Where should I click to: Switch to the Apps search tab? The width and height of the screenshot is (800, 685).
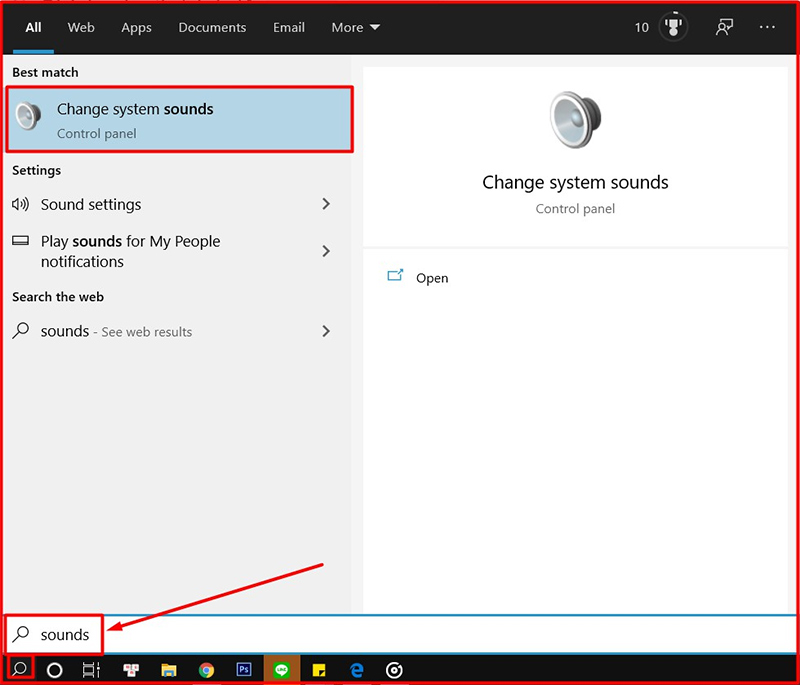(x=136, y=27)
